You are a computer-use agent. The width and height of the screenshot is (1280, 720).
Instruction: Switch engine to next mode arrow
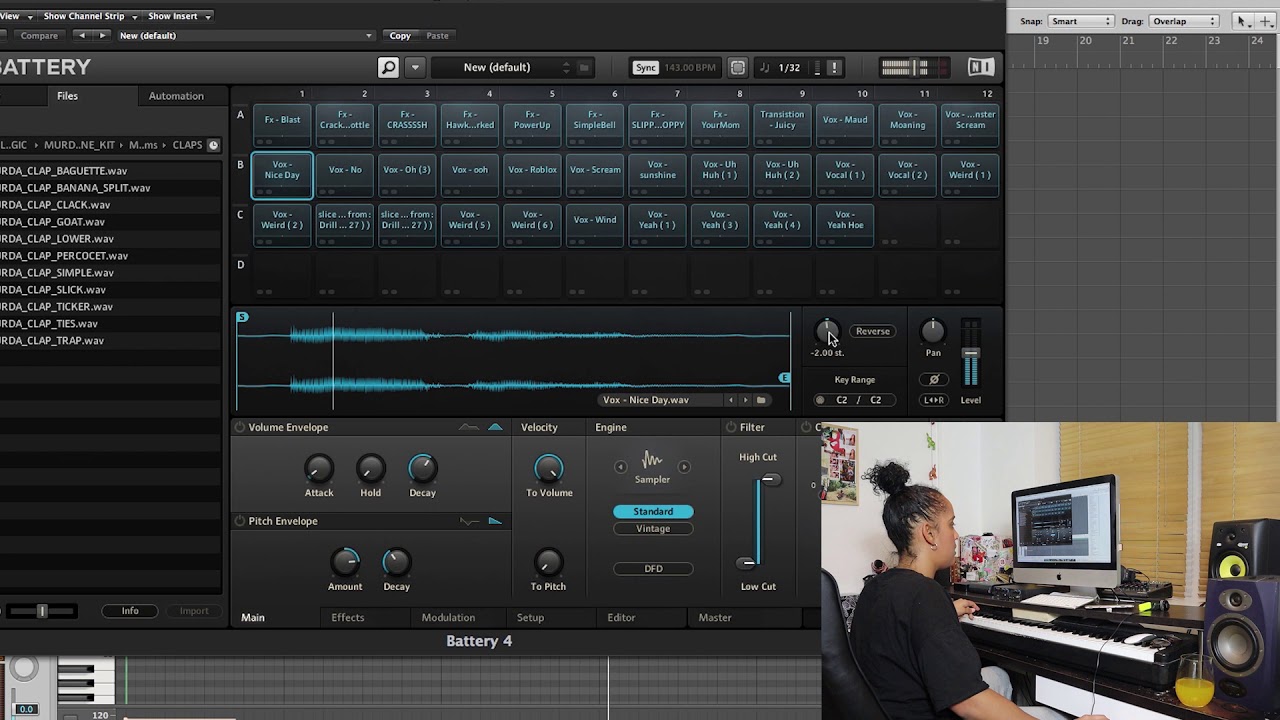coord(684,467)
